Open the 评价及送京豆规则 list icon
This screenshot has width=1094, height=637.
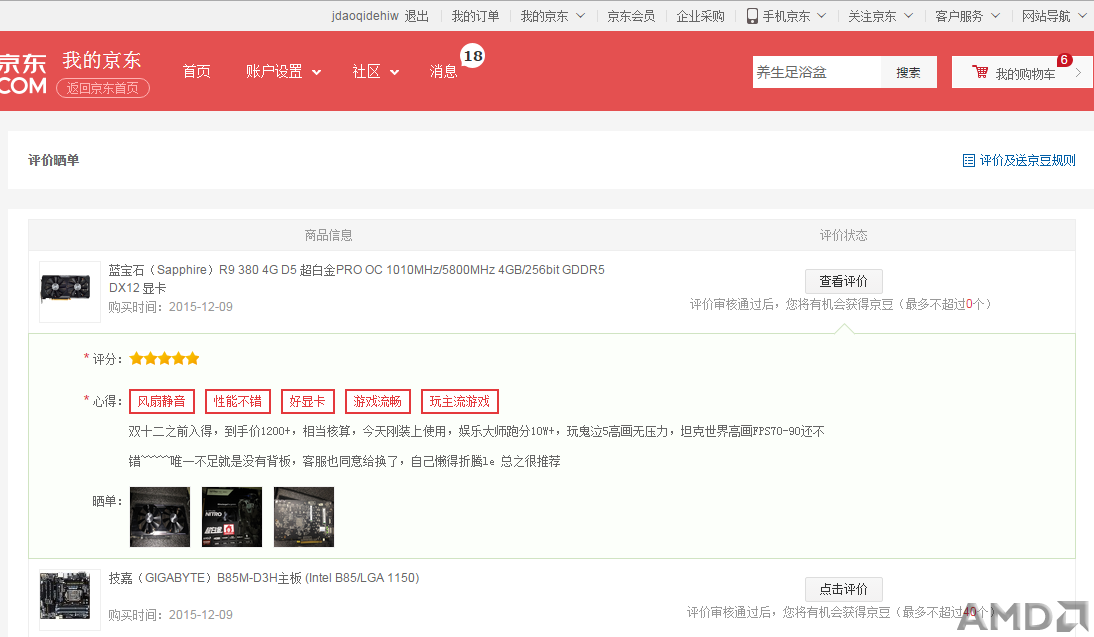968,160
